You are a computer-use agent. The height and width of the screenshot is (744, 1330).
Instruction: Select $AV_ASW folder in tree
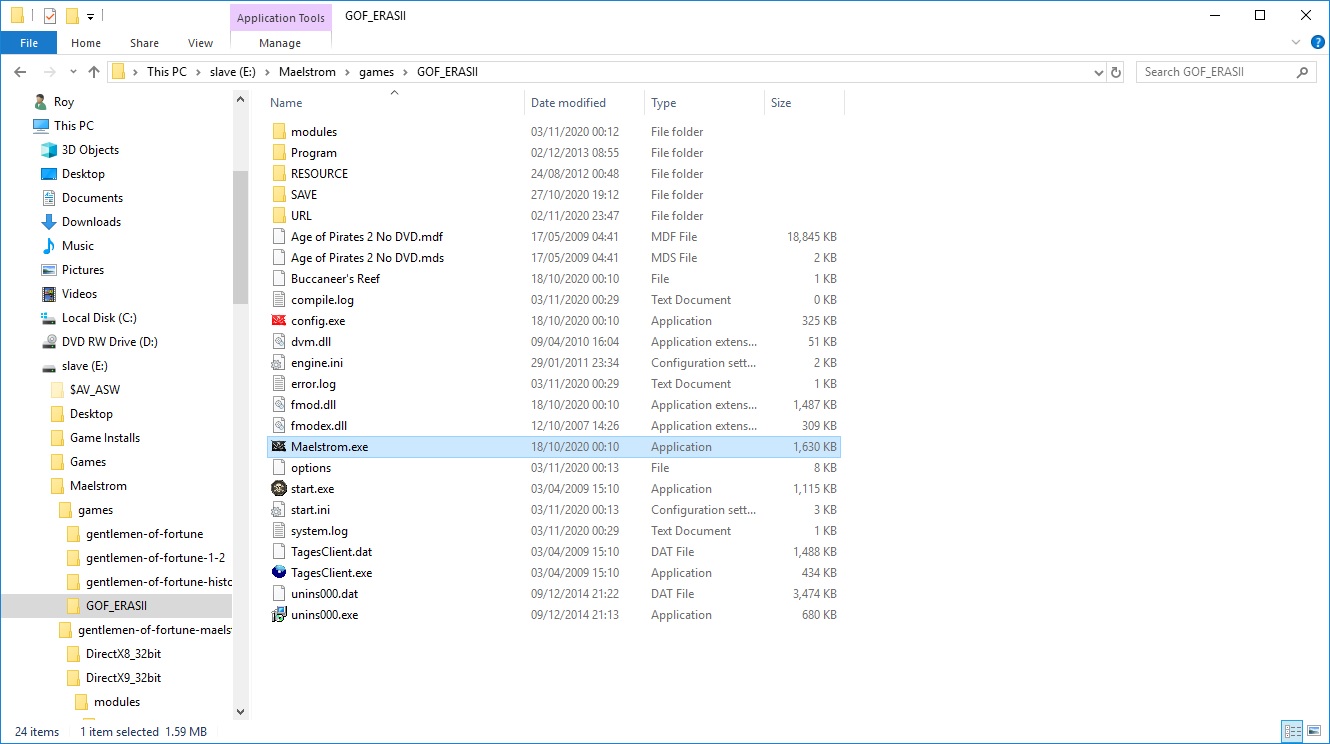tap(94, 390)
